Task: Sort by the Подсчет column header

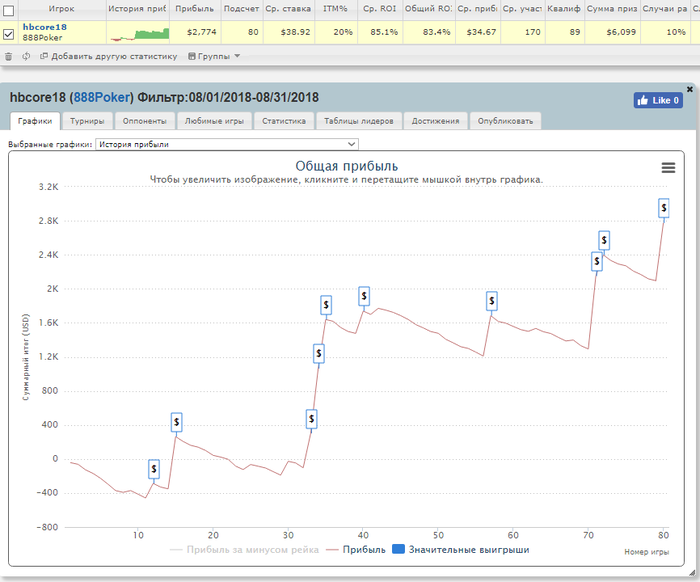Action: tap(242, 9)
